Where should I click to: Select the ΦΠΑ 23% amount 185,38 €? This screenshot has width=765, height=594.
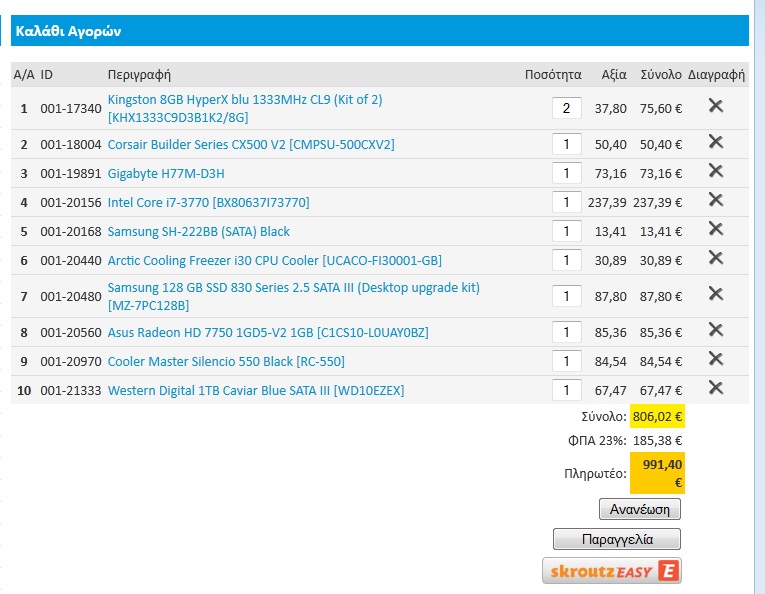pos(657,441)
